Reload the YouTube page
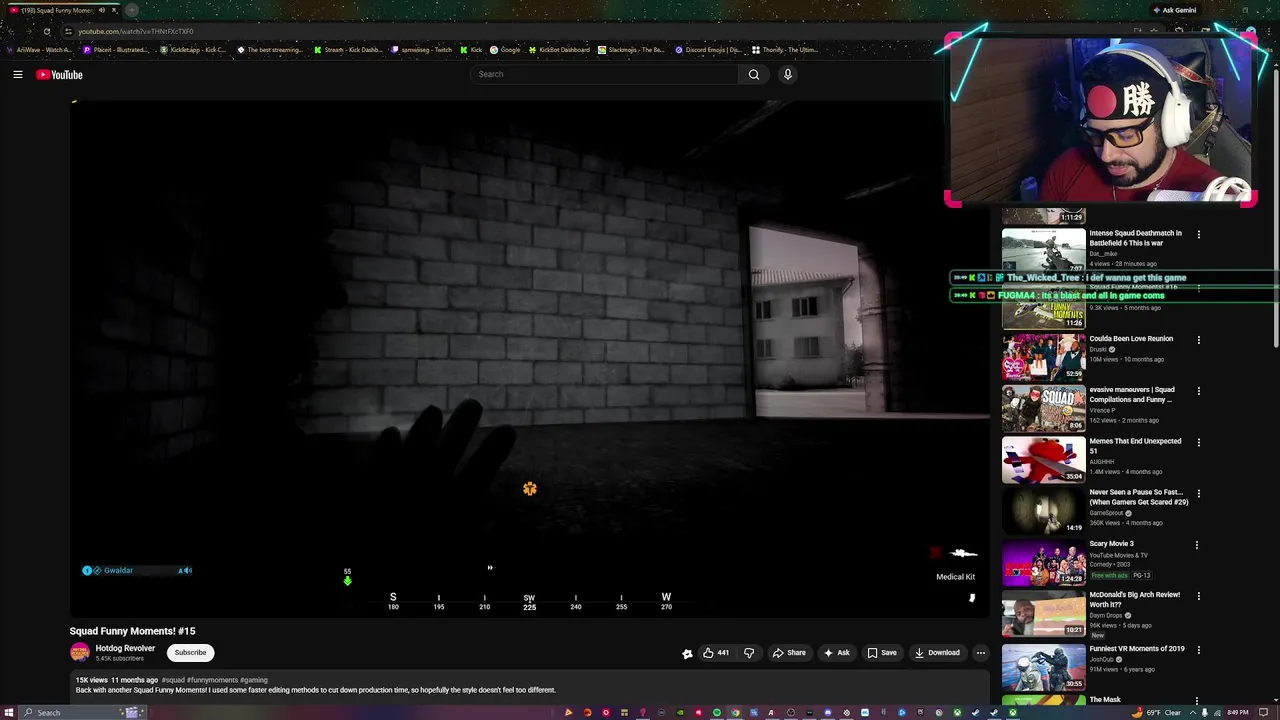Screen dimensions: 1280x720 pos(47,31)
